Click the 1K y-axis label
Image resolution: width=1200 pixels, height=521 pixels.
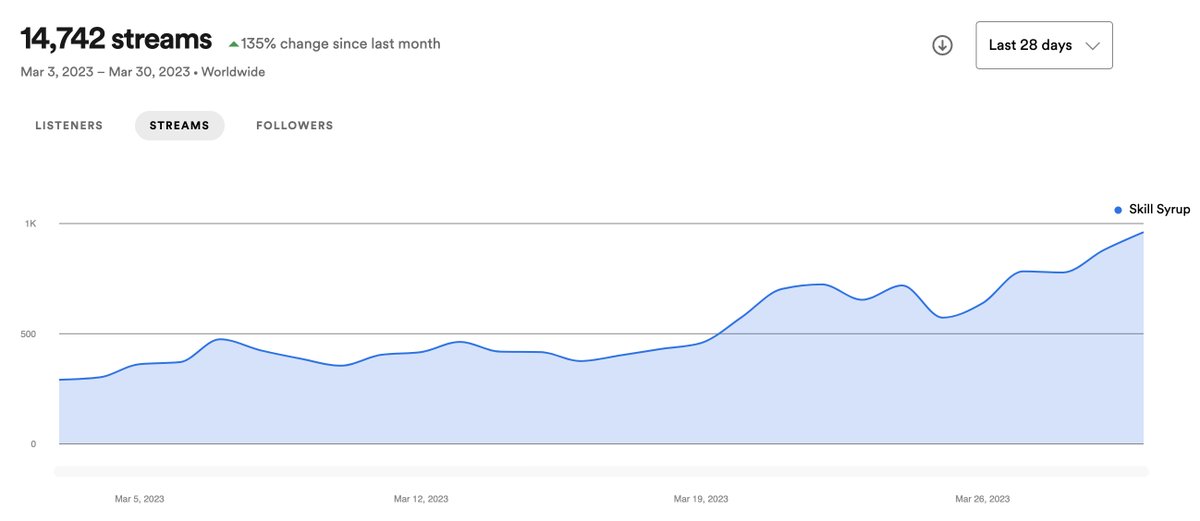[x=31, y=224]
